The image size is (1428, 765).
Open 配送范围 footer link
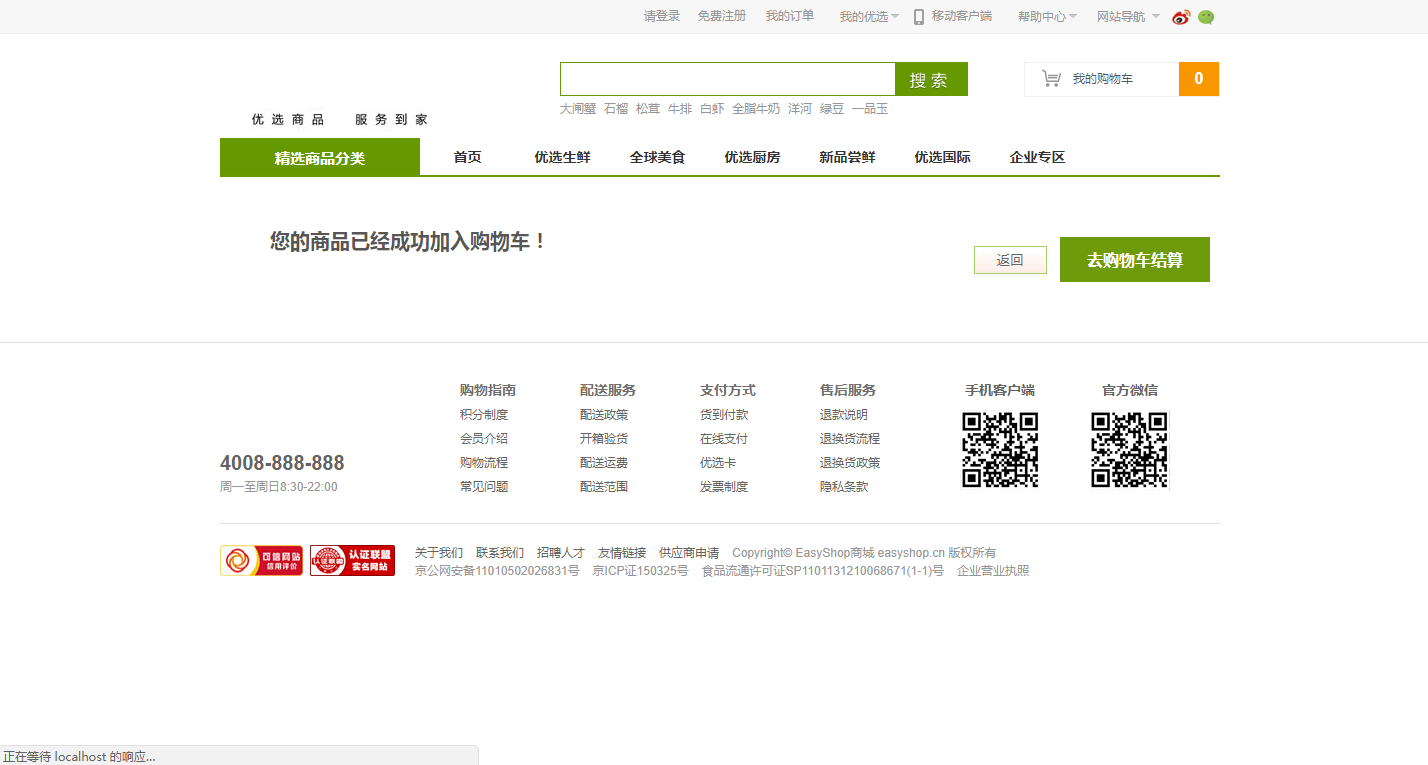tap(604, 487)
